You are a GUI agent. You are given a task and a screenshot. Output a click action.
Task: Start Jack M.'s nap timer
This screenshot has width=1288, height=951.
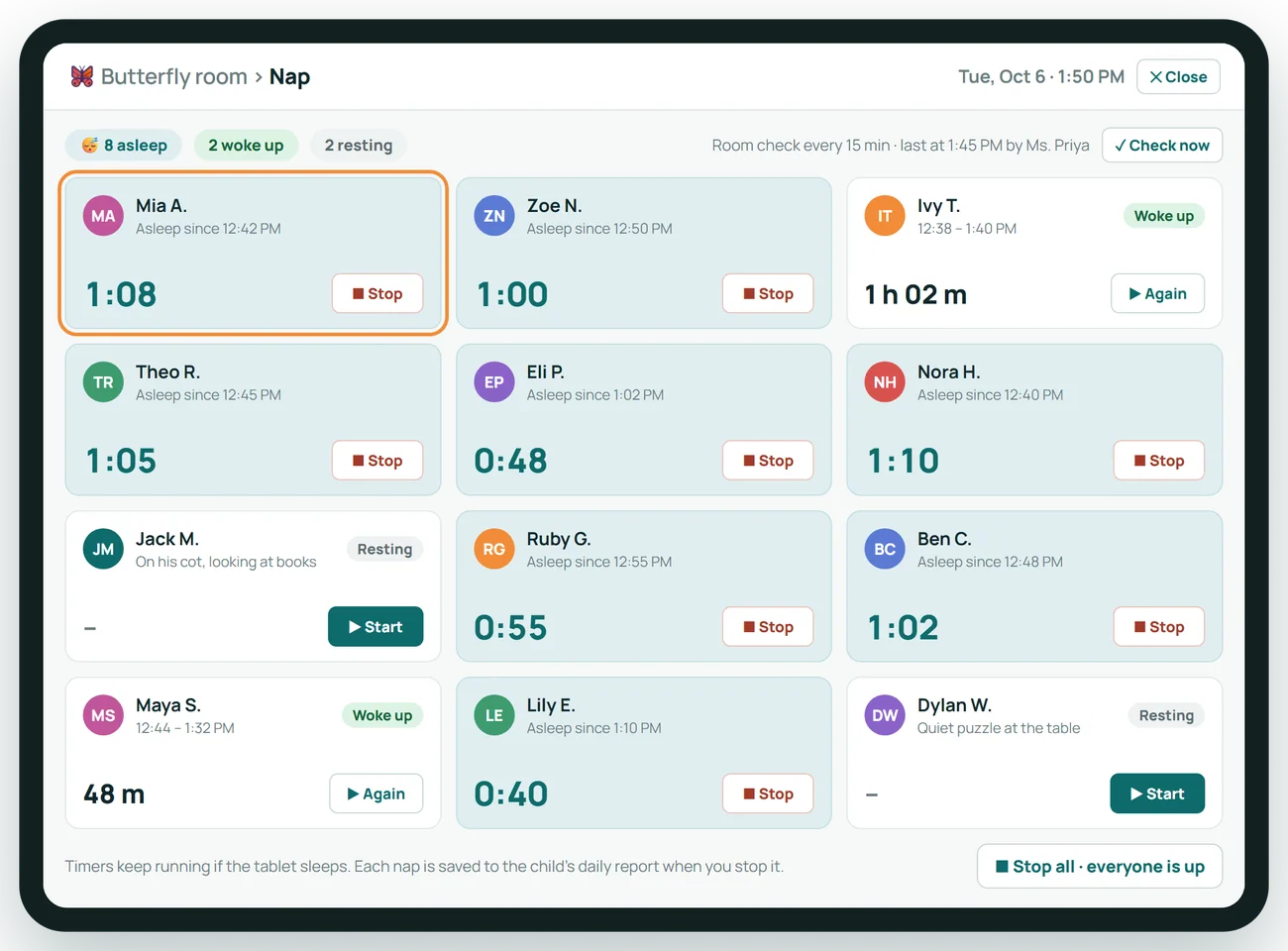coord(376,627)
